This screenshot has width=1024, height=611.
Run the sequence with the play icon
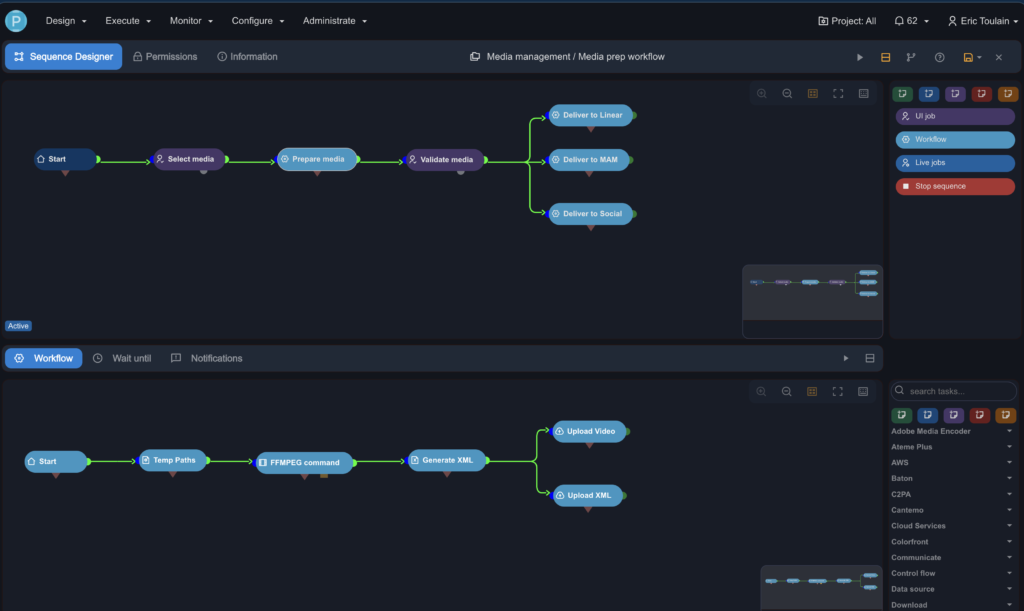tap(860, 57)
